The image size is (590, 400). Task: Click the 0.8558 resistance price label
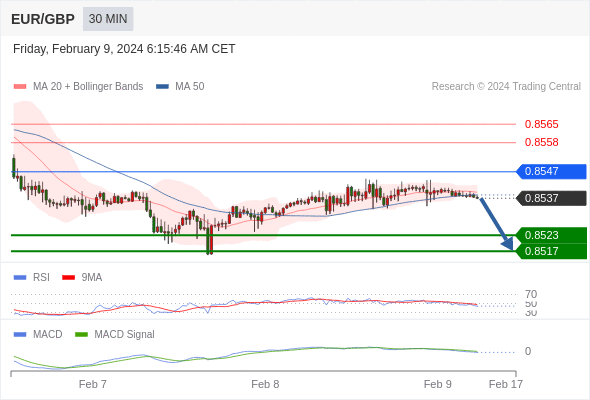pos(541,142)
